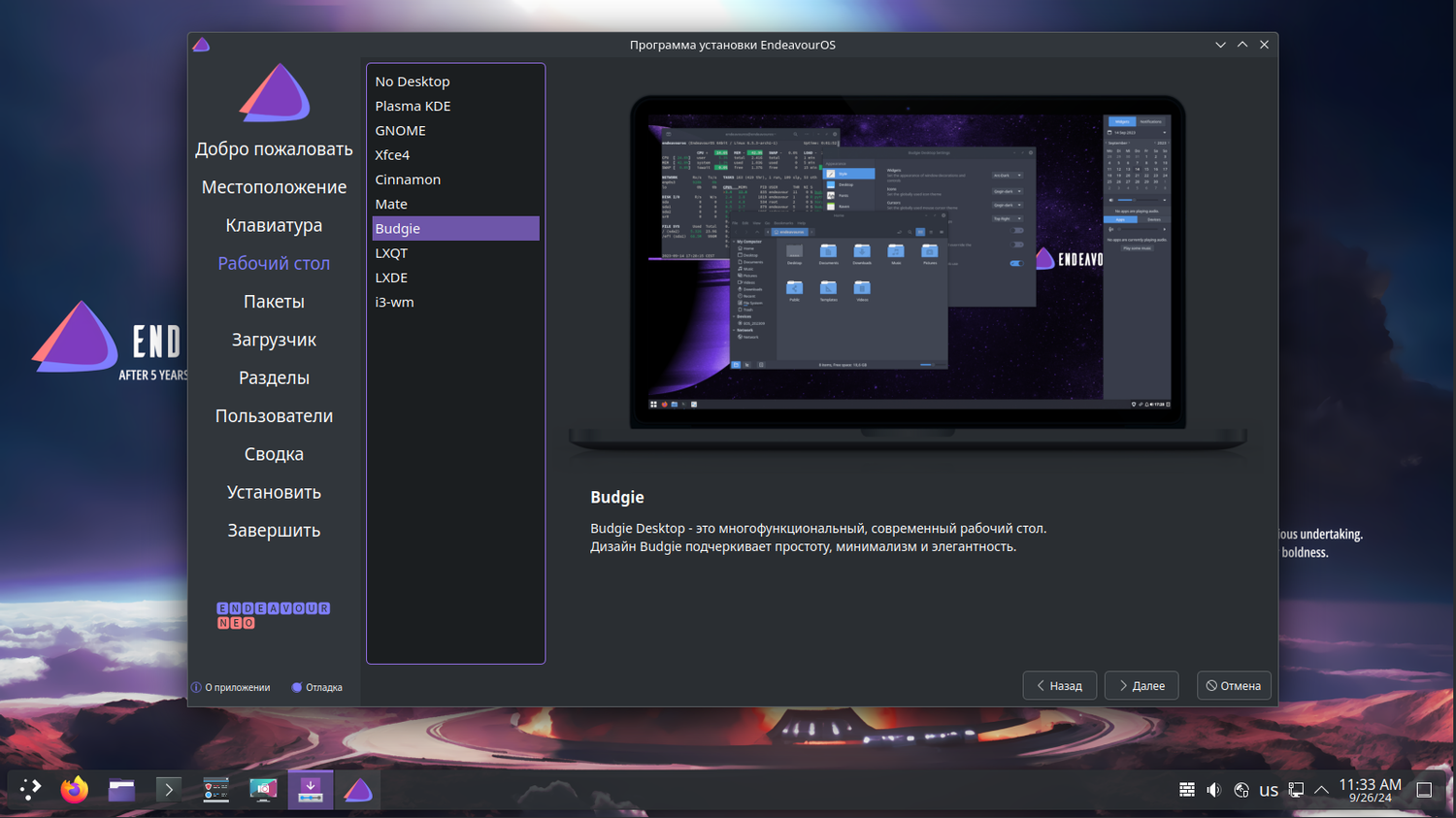The height and width of the screenshot is (818, 1456).
Task: Minimize the EndeavourOS installer window
Action: 1220,45
